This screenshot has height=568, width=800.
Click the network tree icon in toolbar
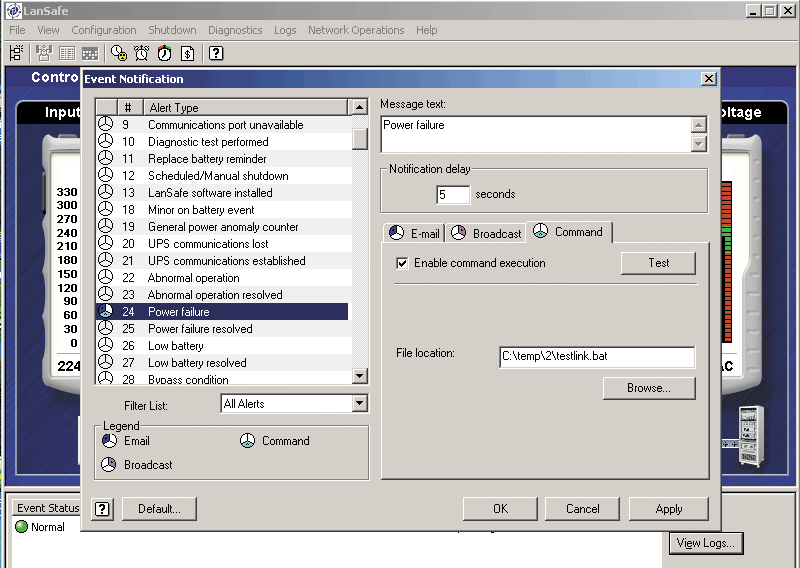point(17,53)
